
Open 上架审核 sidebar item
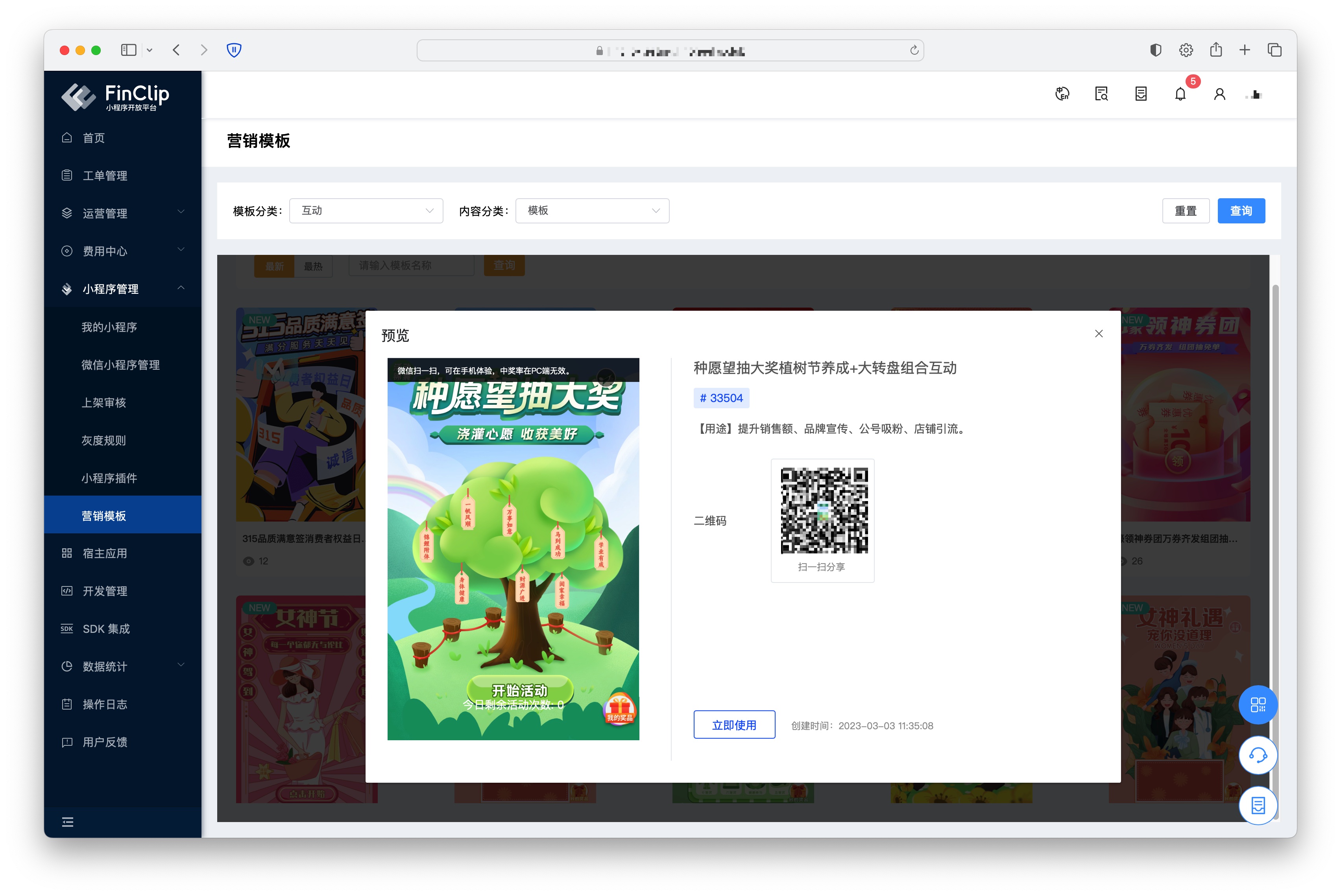point(103,402)
